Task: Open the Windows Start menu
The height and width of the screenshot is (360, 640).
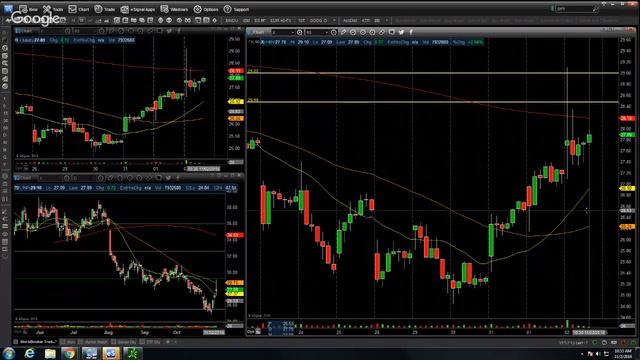Action: [9, 353]
